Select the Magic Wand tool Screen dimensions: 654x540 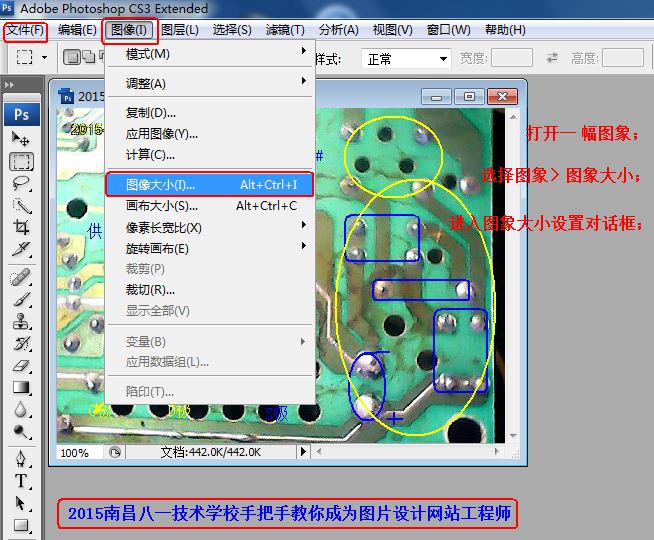click(x=21, y=205)
